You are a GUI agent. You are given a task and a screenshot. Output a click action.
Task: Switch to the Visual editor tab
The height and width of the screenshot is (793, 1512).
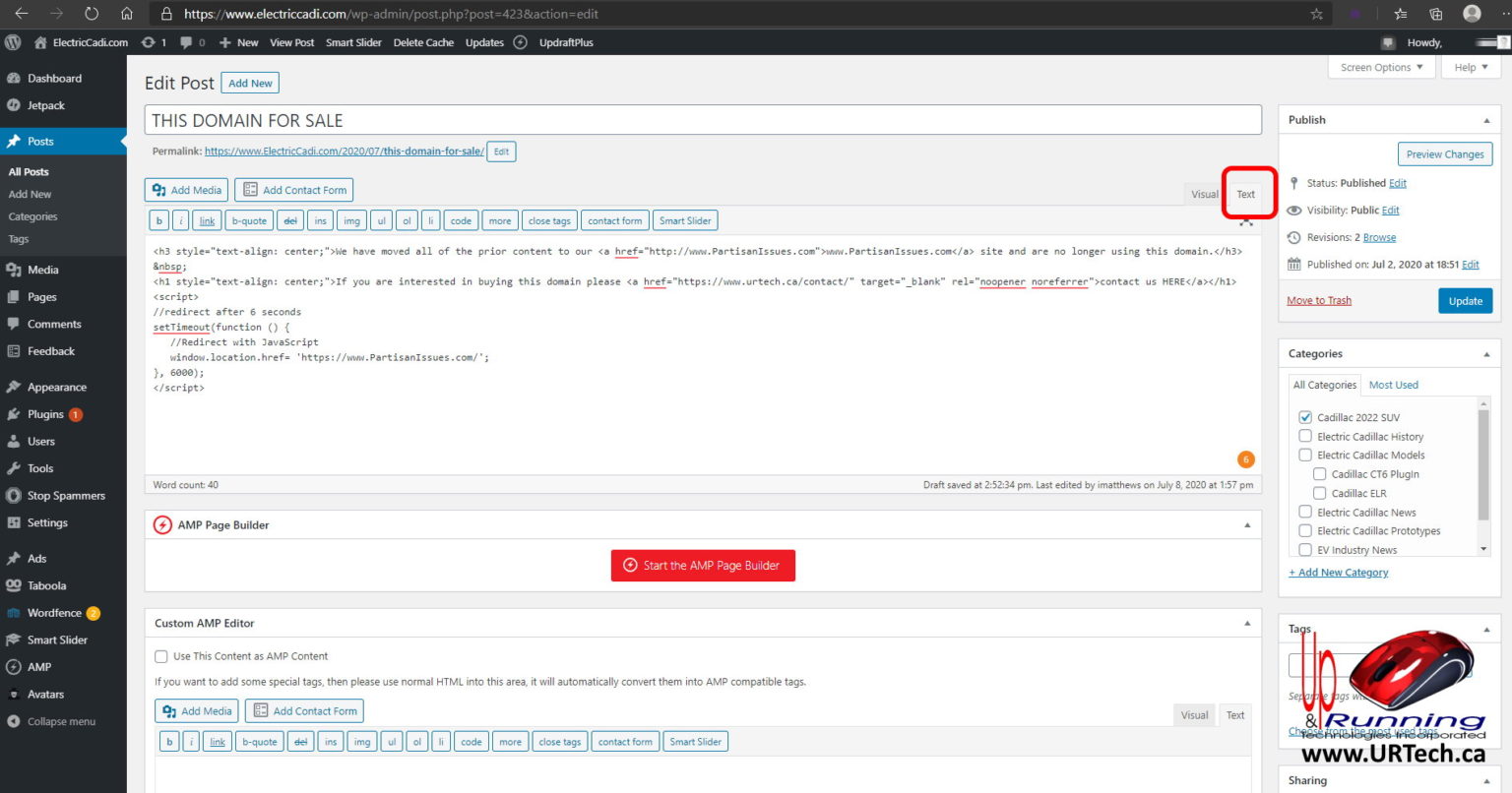click(x=1204, y=194)
